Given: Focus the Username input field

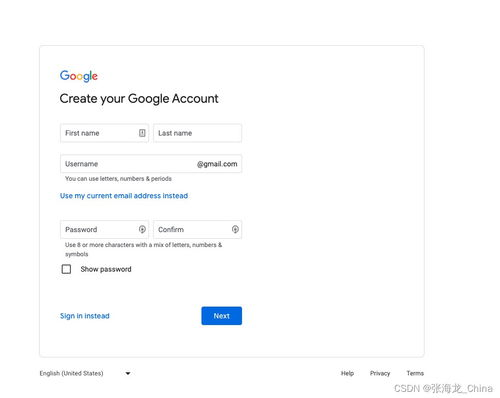Looking at the screenshot, I should tap(151, 164).
